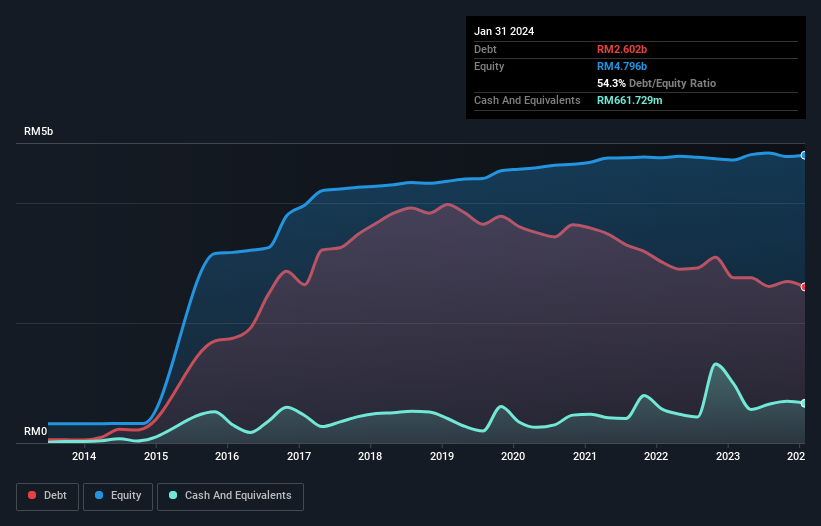The width and height of the screenshot is (821, 526).
Task: Select the Cash endpoint marker on chart
Action: click(x=804, y=403)
